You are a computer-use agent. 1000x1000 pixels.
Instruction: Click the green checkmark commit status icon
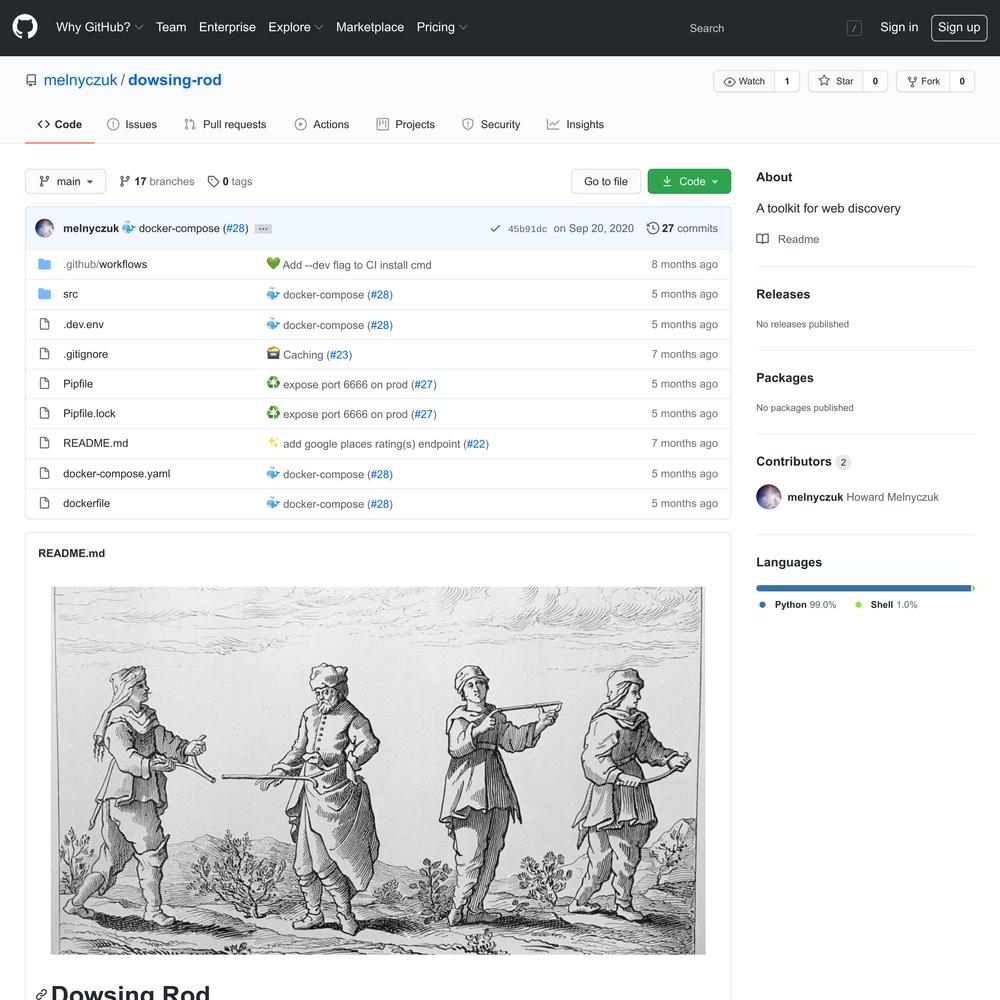click(495, 228)
